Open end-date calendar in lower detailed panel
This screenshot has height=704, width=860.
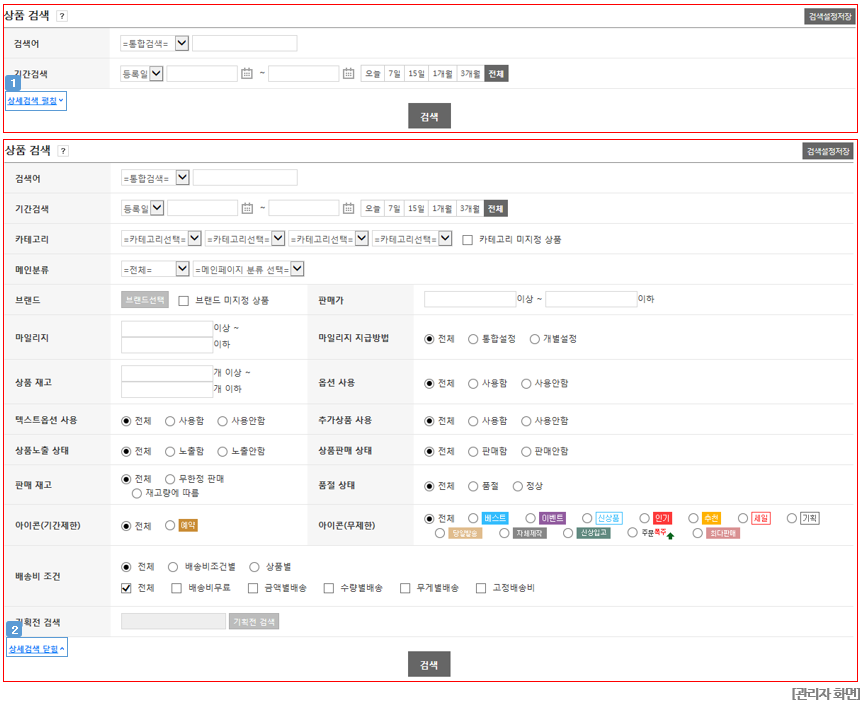coord(348,208)
